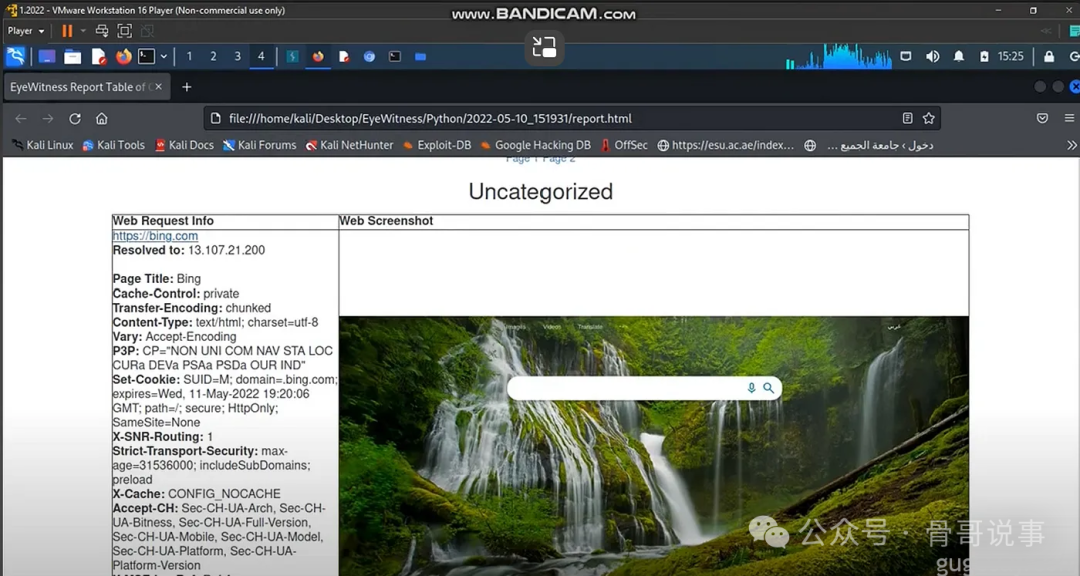Viewport: 1080px width, 576px height.
Task: Open the terminal emulator launcher
Action: [147, 56]
